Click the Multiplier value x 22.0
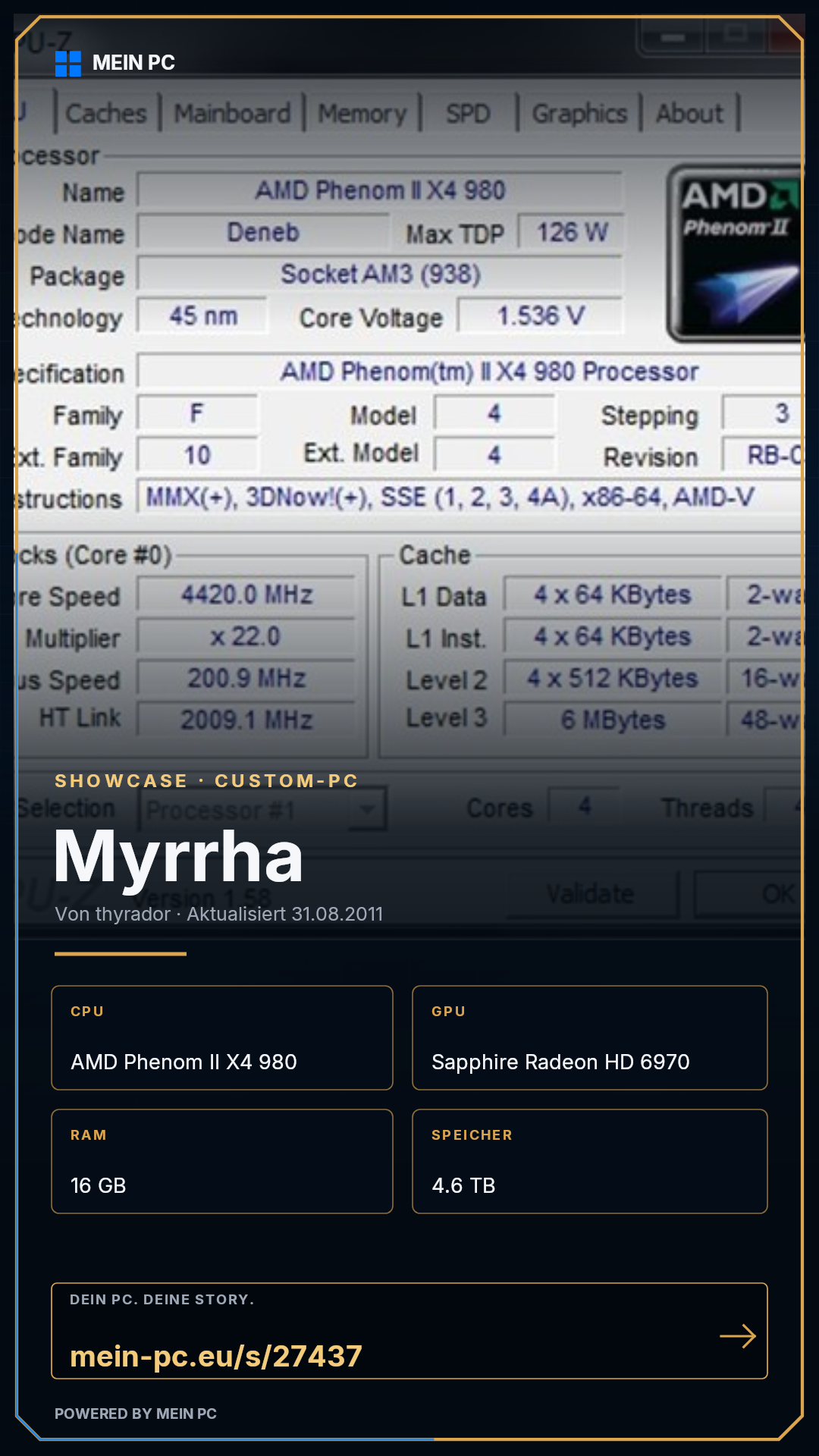 [x=246, y=636]
